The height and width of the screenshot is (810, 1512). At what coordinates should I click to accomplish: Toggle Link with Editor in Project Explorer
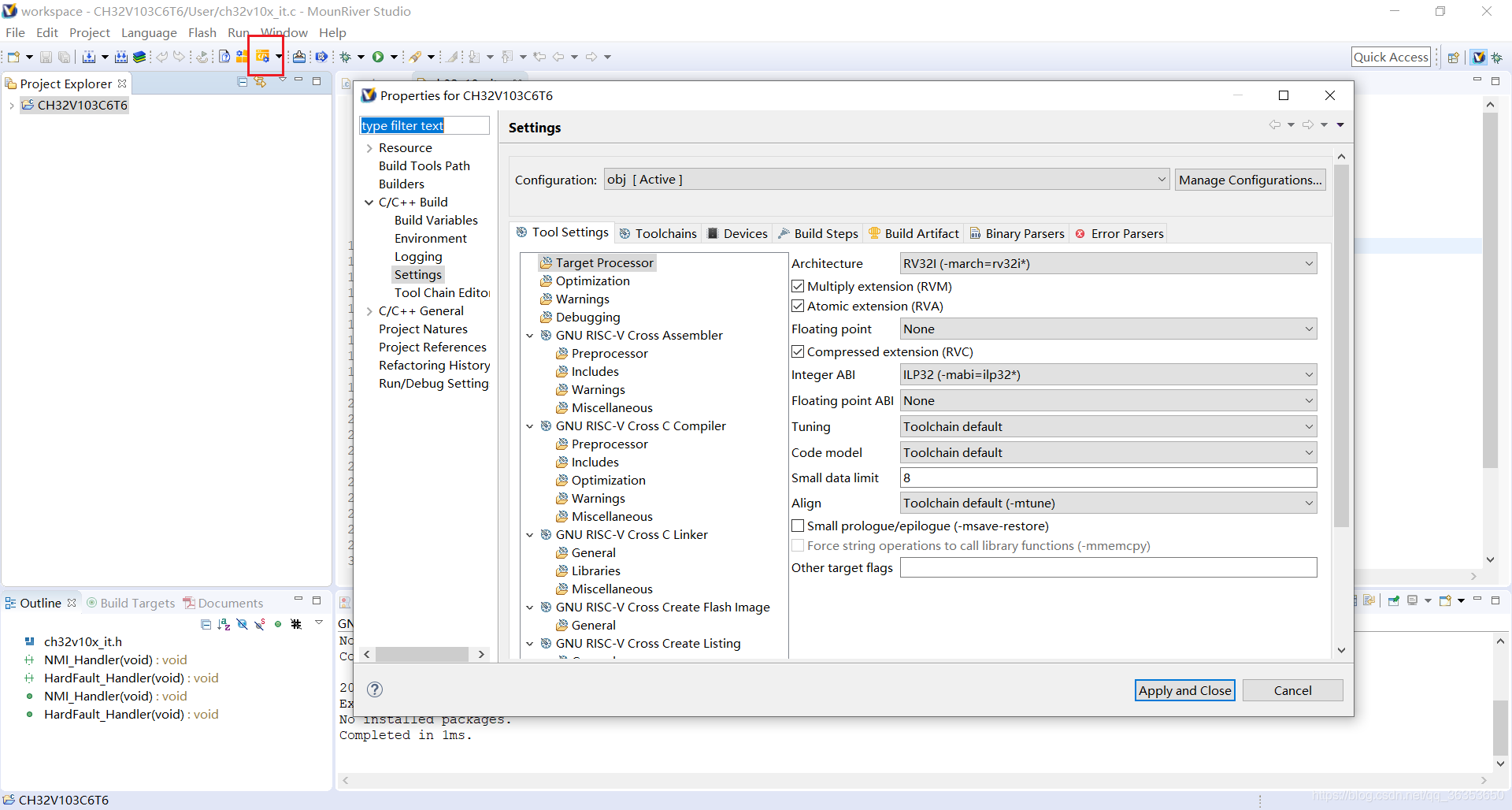point(260,82)
